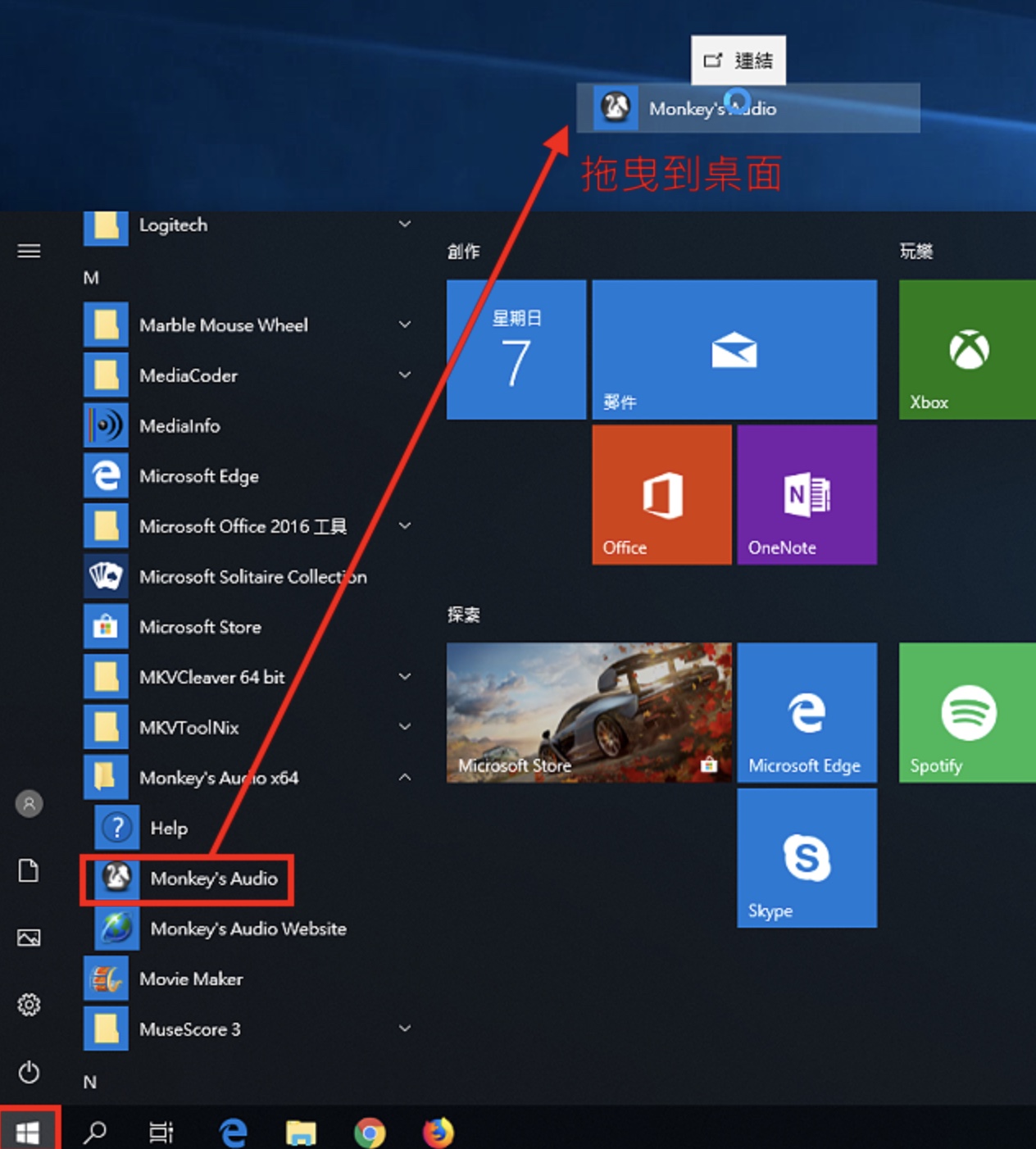This screenshot has width=1036, height=1149.
Task: Expand the Microsoft Office 2016 folder chevron
Action: 405,525
